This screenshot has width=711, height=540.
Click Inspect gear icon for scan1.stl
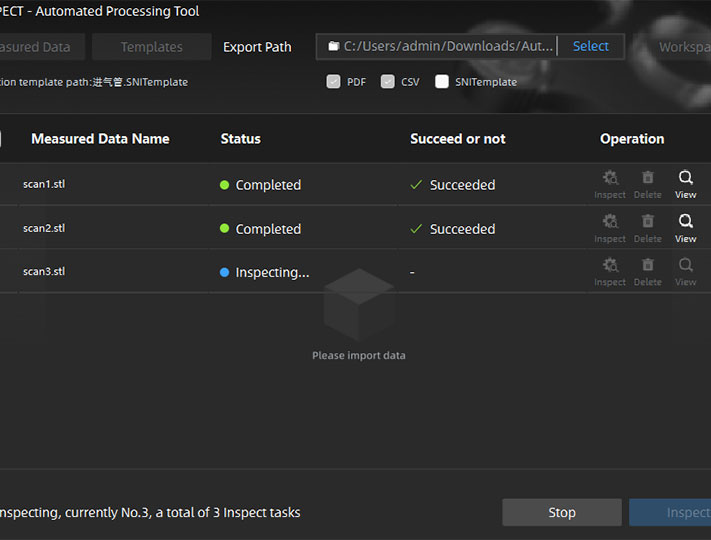pos(610,179)
